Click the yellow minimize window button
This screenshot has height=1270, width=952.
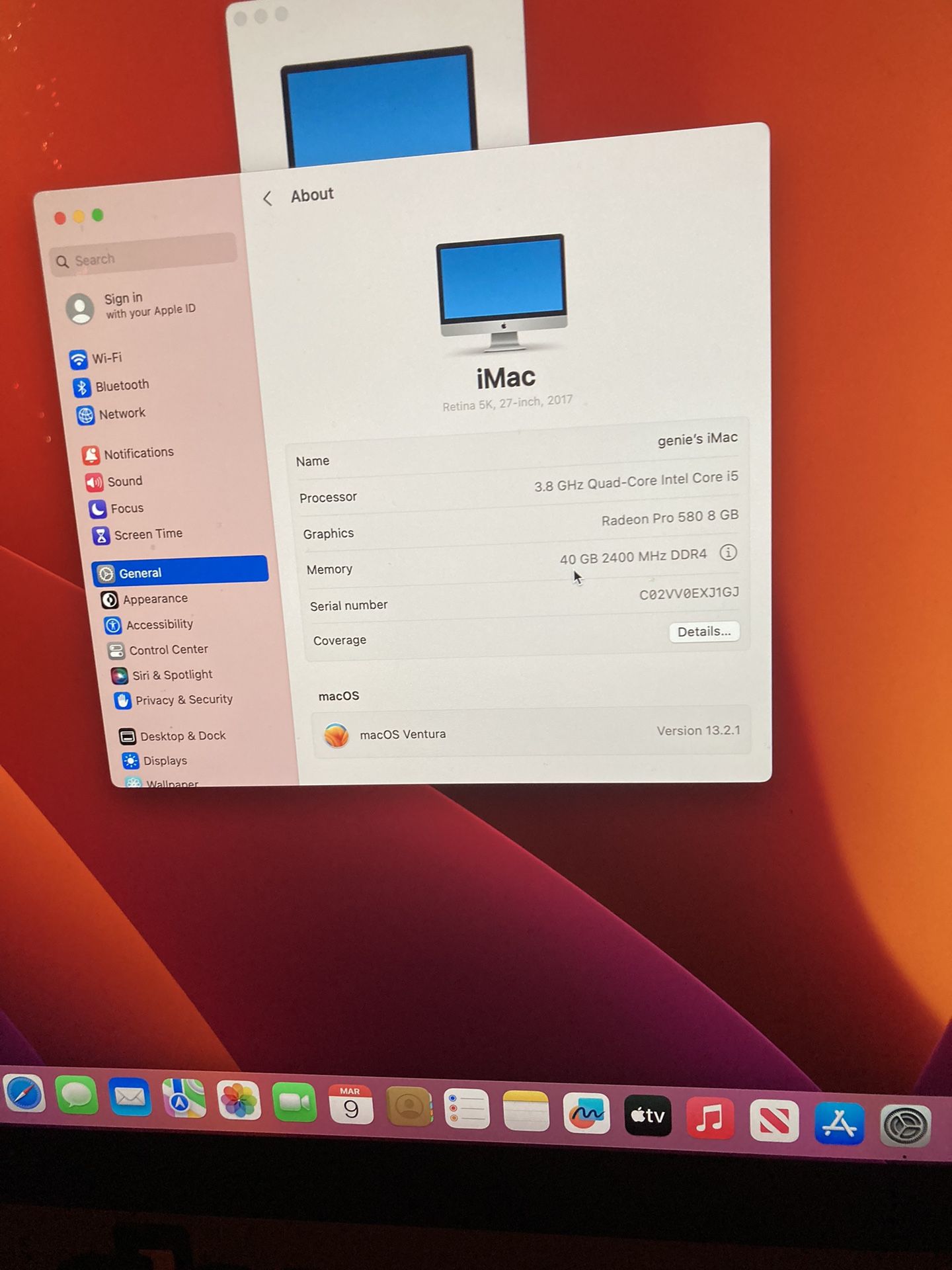[79, 216]
